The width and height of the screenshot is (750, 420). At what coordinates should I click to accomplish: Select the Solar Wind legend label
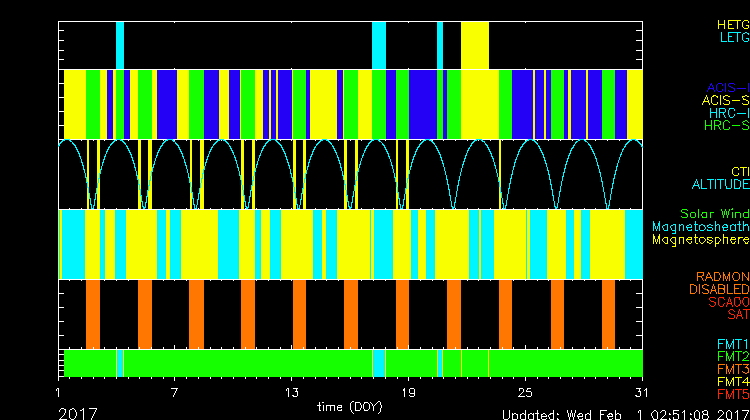pos(714,214)
